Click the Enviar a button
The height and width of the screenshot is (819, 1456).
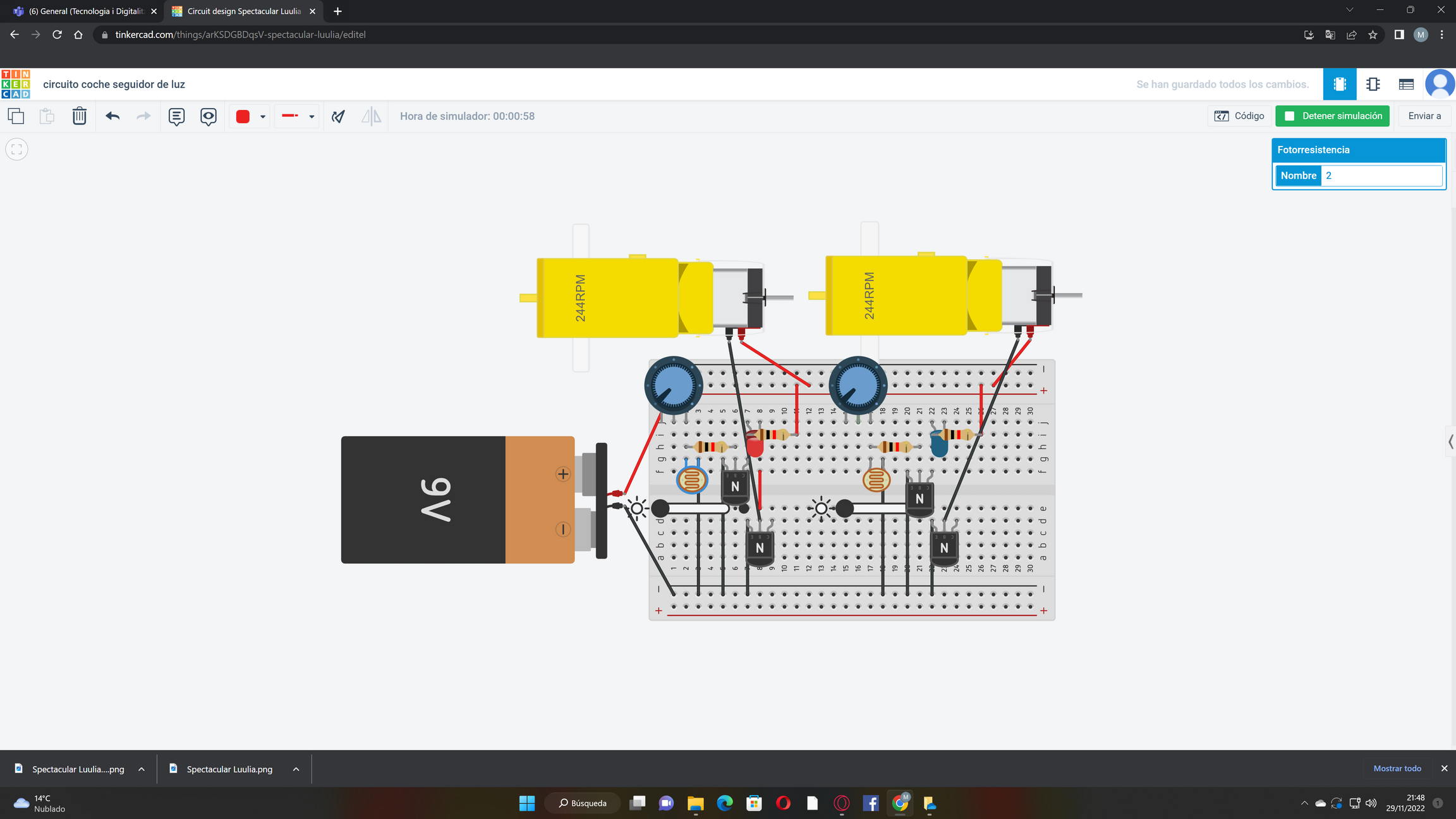tap(1424, 116)
